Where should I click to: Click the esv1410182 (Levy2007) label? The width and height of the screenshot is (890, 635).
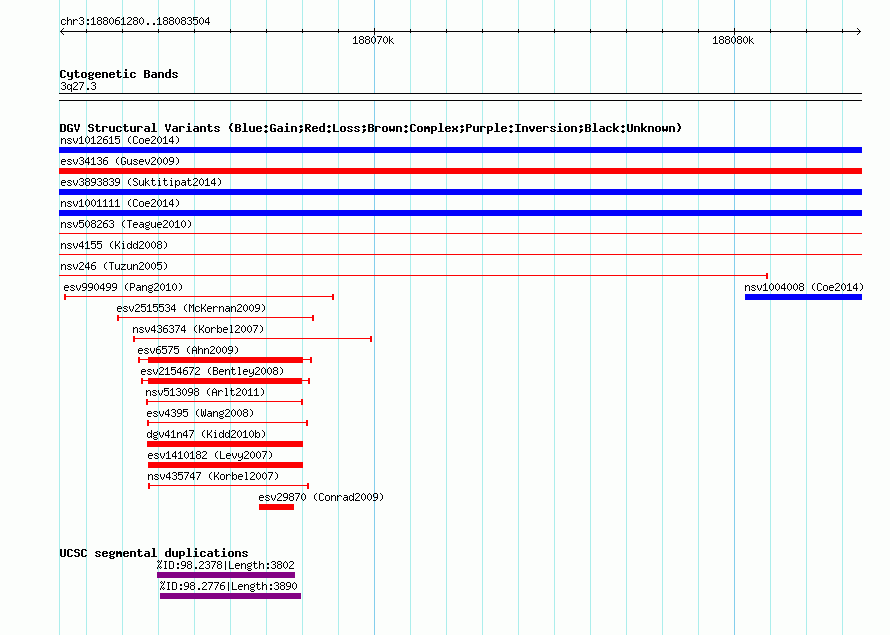[x=210, y=455]
